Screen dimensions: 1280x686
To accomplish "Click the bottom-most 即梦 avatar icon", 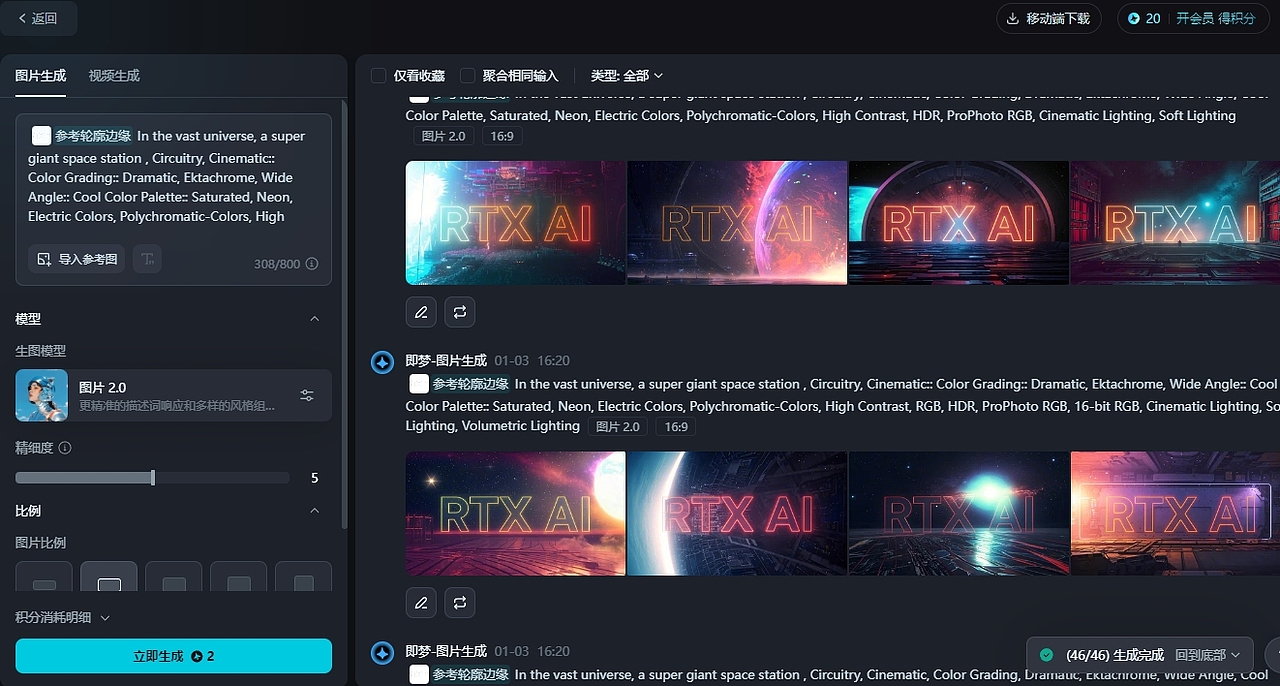I will tap(382, 653).
